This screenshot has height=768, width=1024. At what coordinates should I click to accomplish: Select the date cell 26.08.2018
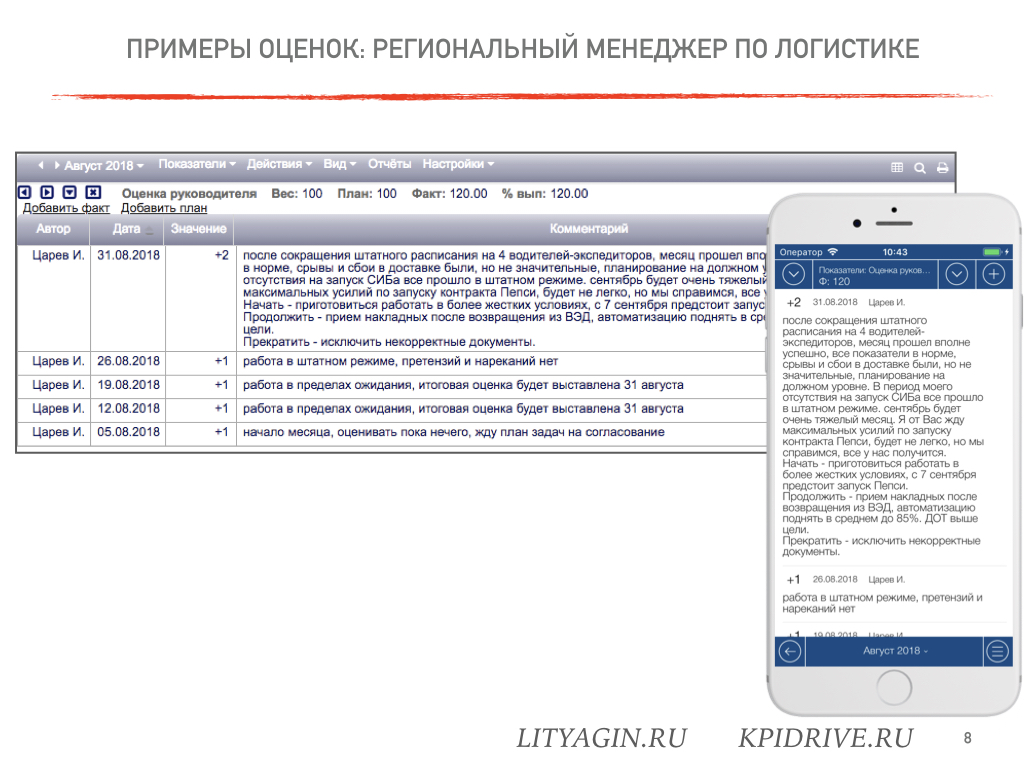pos(128,361)
